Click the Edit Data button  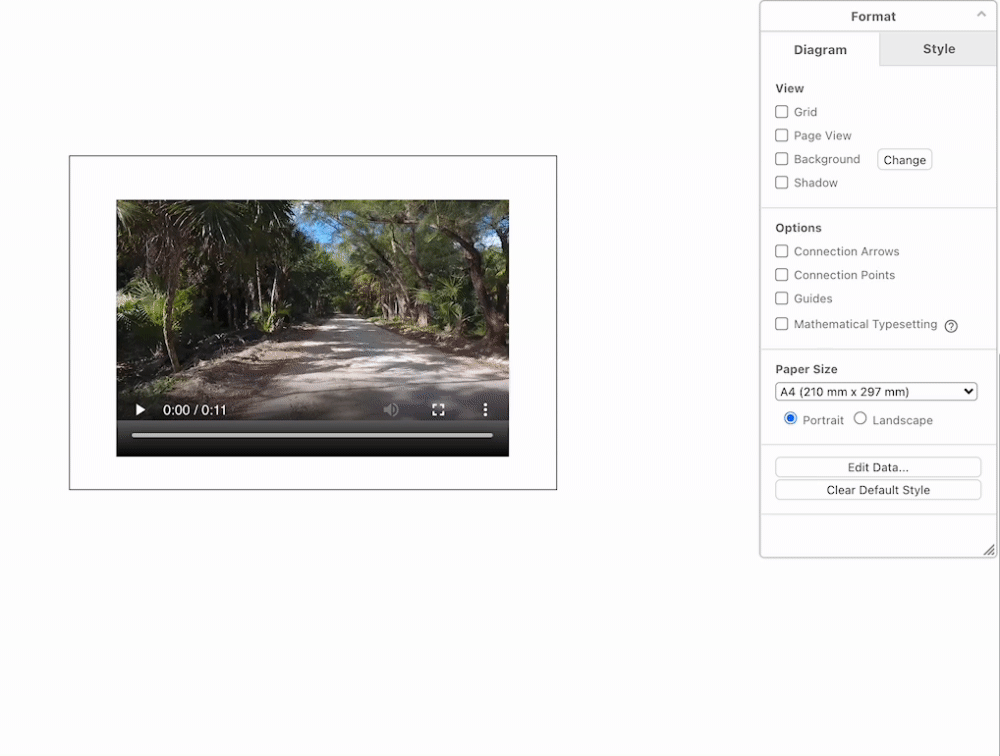878,467
